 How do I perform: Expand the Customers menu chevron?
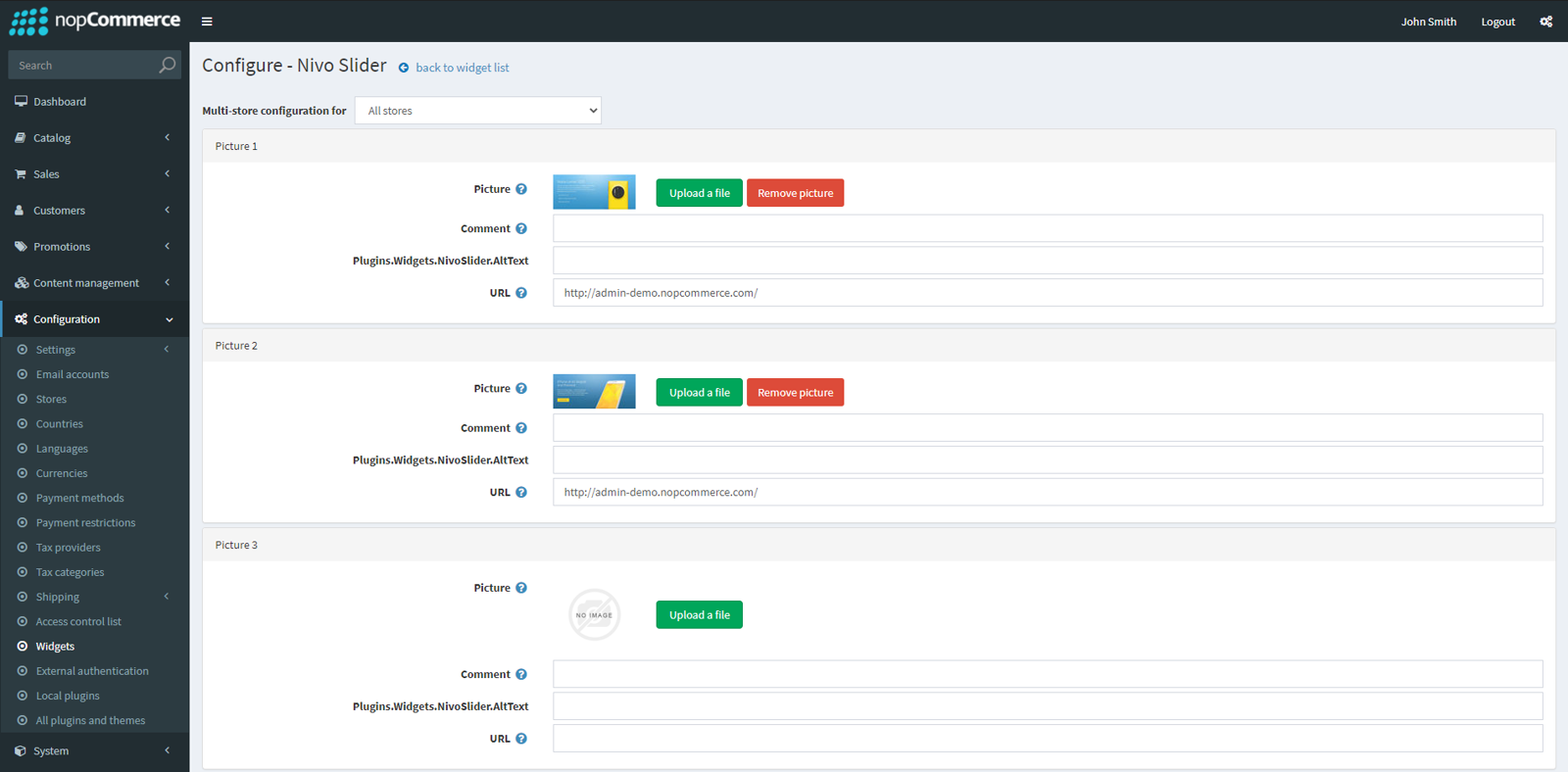(x=168, y=211)
